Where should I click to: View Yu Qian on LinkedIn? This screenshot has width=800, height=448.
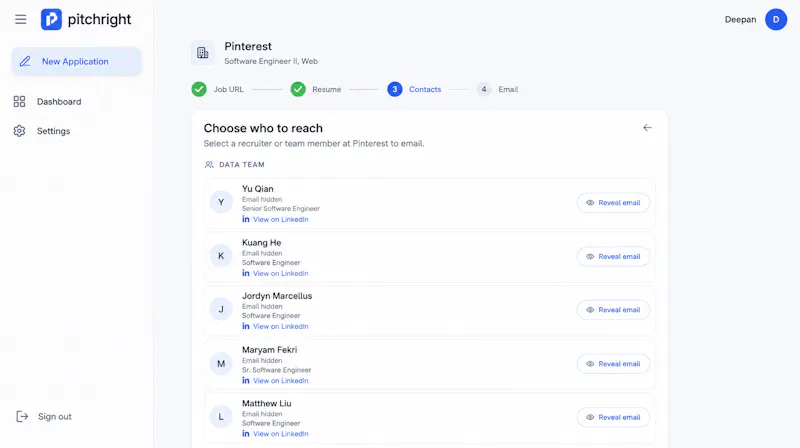click(281, 219)
